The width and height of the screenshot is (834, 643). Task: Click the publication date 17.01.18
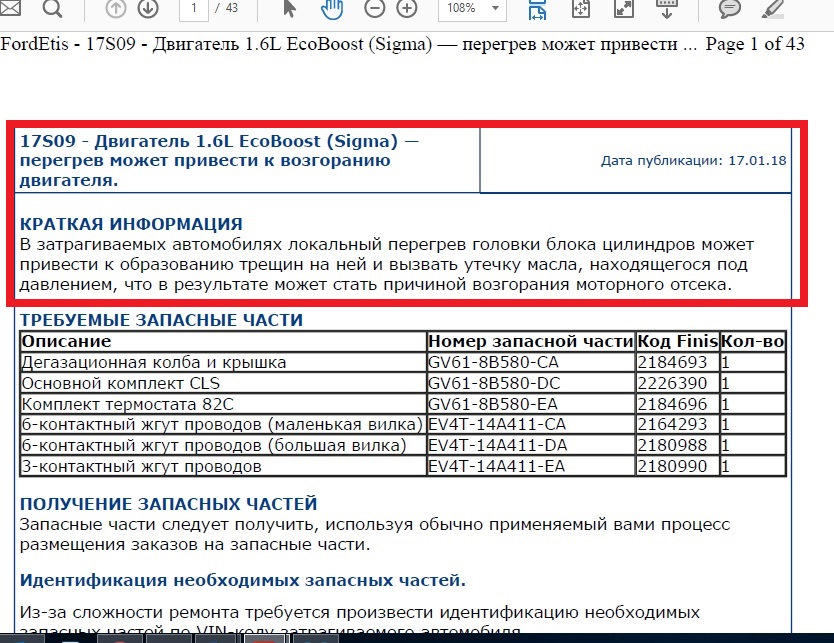point(694,161)
